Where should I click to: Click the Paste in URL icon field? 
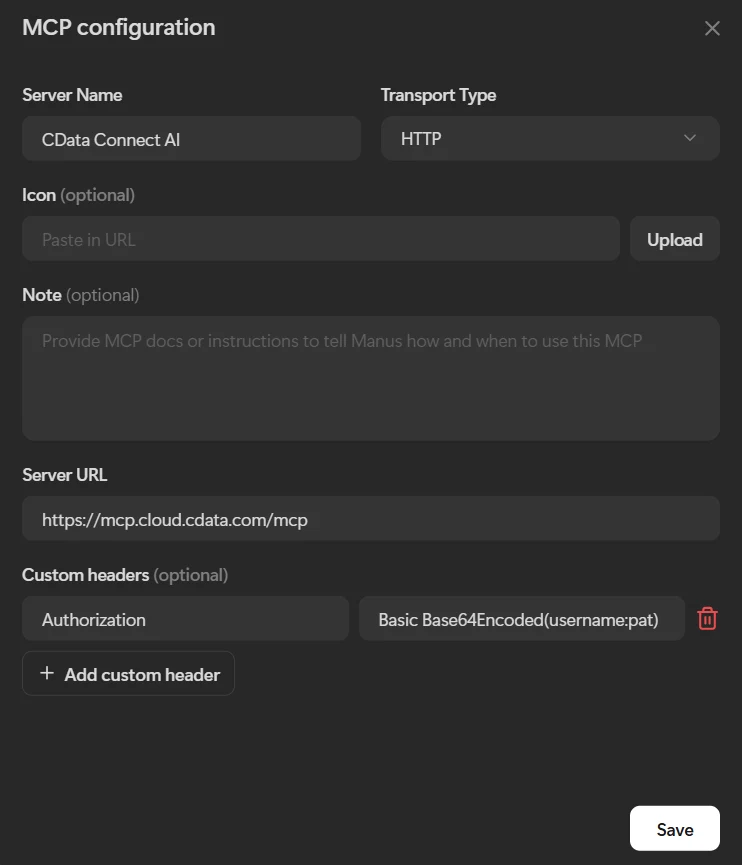[x=320, y=239]
